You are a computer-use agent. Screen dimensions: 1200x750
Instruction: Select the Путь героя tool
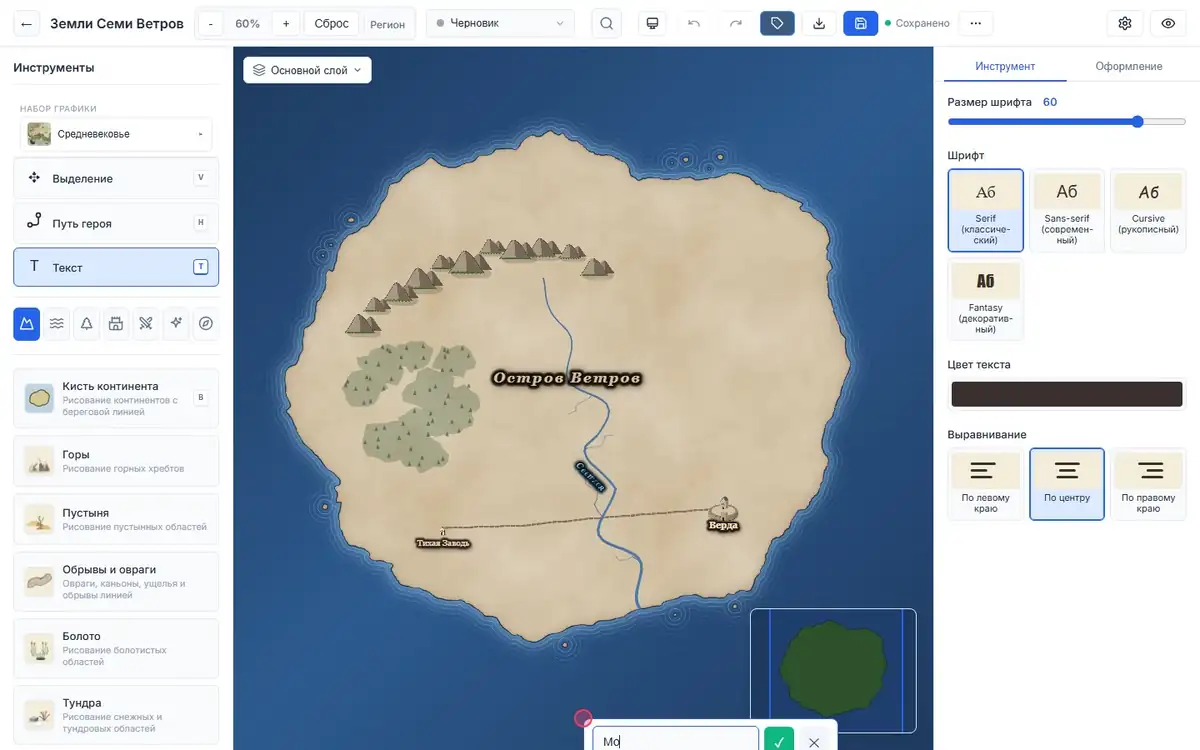(116, 223)
